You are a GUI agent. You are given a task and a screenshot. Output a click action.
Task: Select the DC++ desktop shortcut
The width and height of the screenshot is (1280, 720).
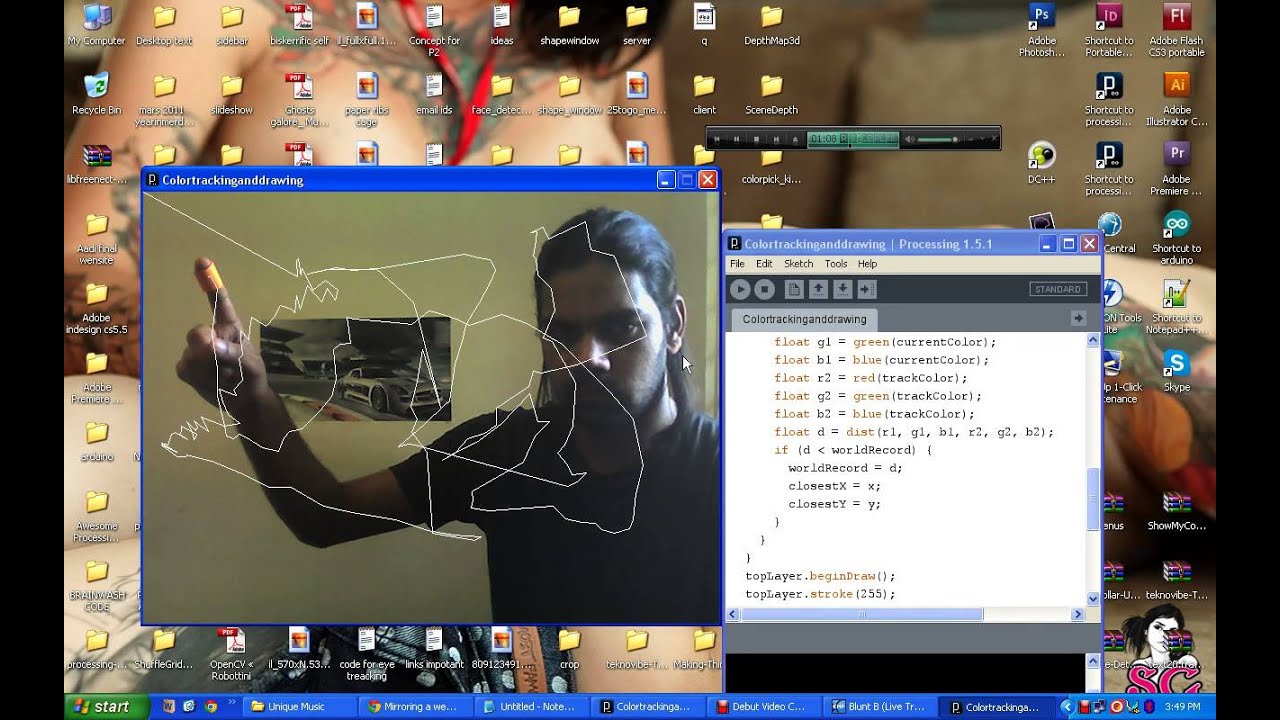click(1042, 164)
